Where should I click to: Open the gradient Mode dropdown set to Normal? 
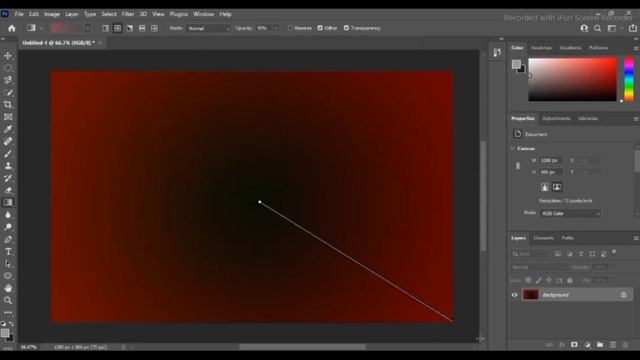coord(209,28)
